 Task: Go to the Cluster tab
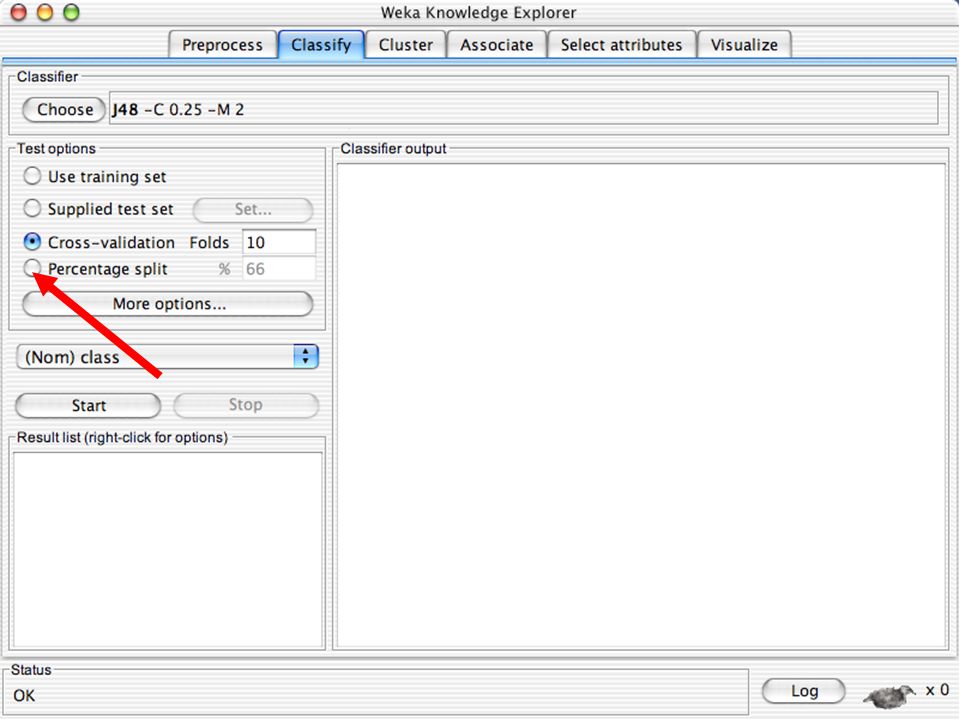(405, 45)
